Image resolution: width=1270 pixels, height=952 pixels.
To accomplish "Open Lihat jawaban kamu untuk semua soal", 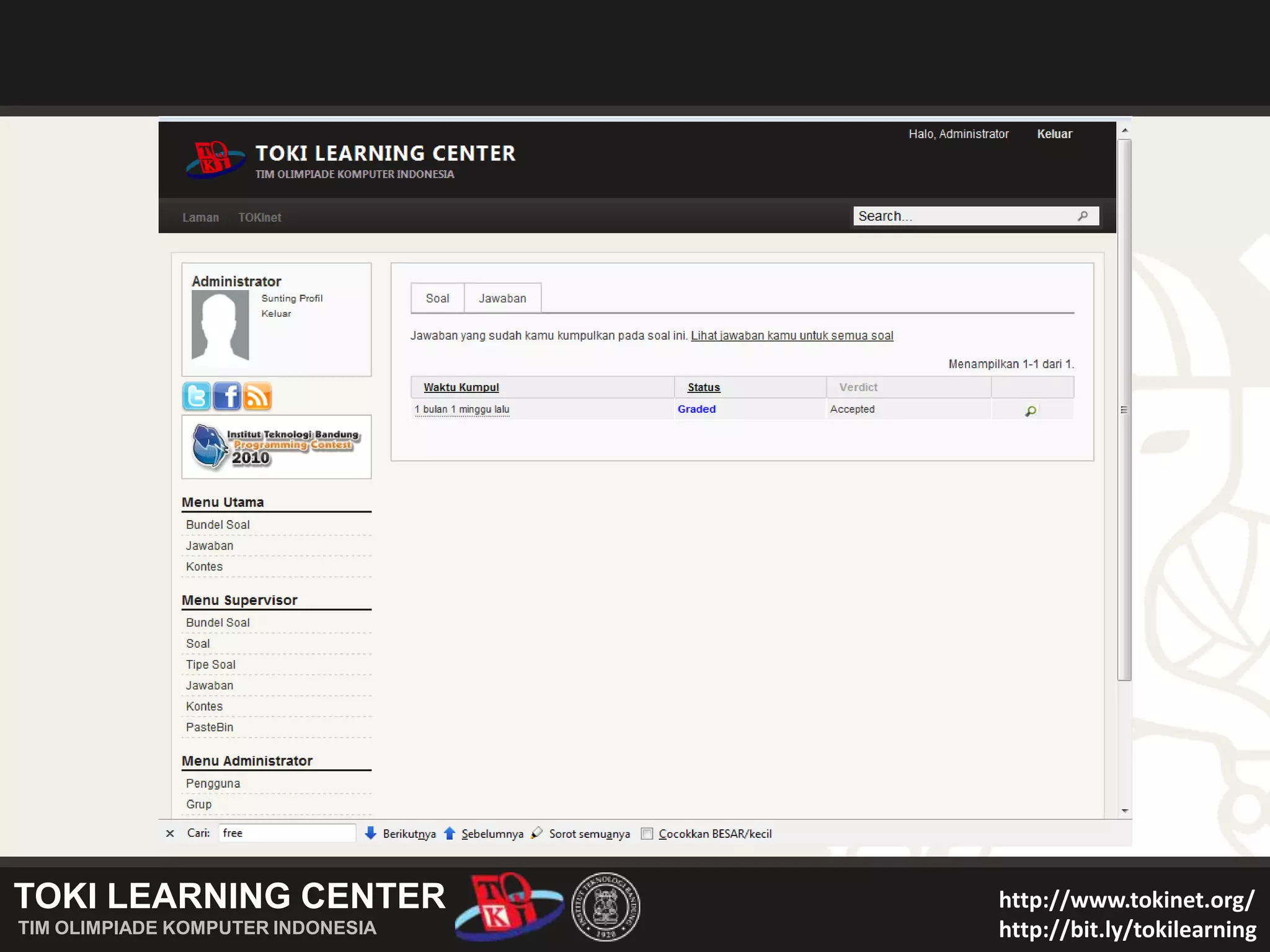I will click(x=792, y=335).
